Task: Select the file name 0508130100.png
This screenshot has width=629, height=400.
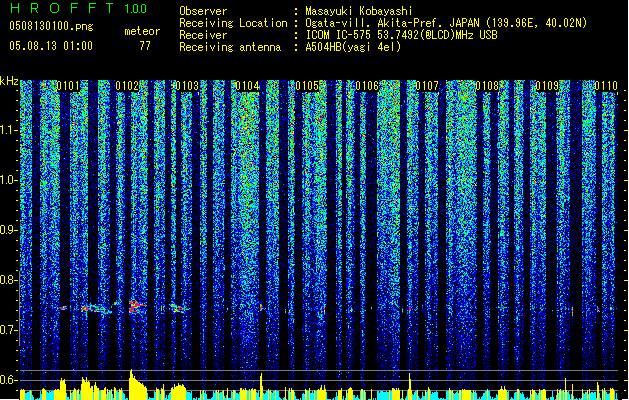Action: 51,27
